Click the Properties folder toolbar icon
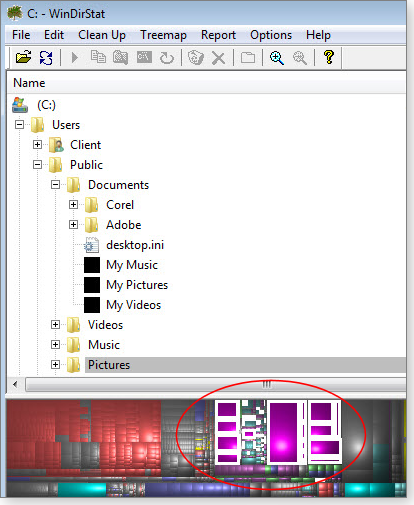 pyautogui.click(x=248, y=58)
